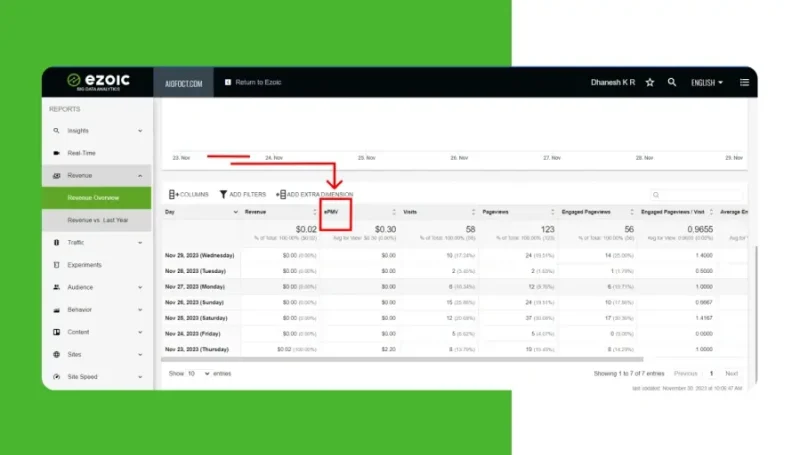800x455 pixels.
Task: Click the Audience people icon
Action: click(x=56, y=287)
